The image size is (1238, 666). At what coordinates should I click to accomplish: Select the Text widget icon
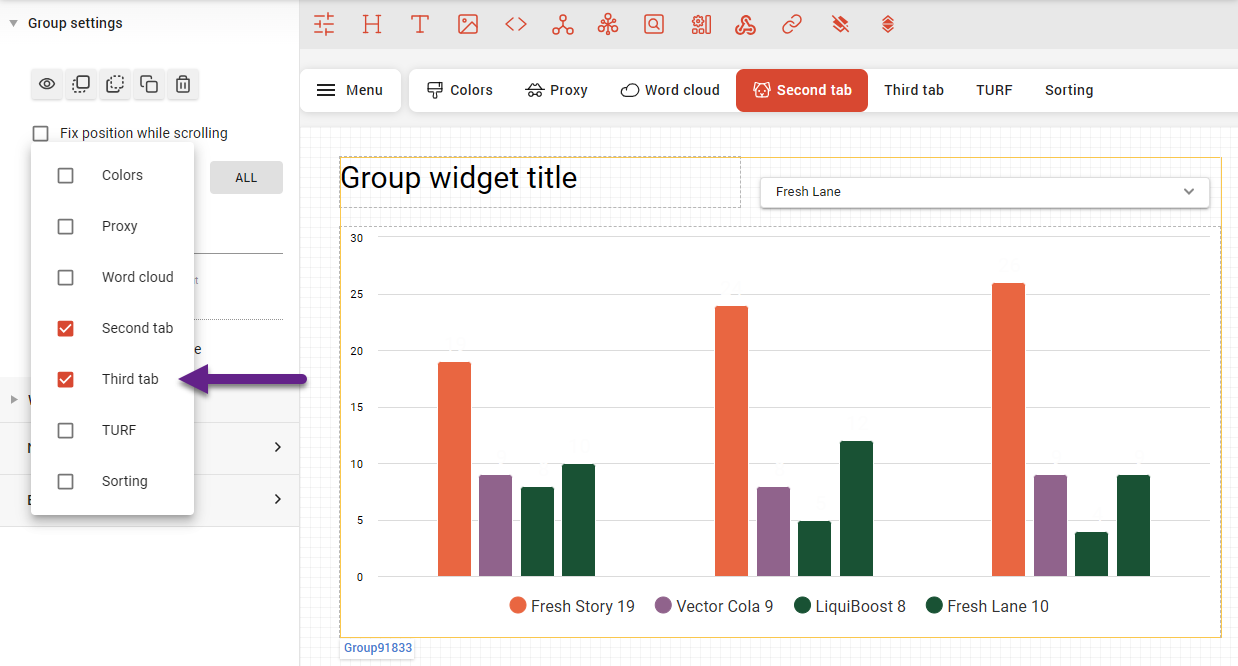419,23
